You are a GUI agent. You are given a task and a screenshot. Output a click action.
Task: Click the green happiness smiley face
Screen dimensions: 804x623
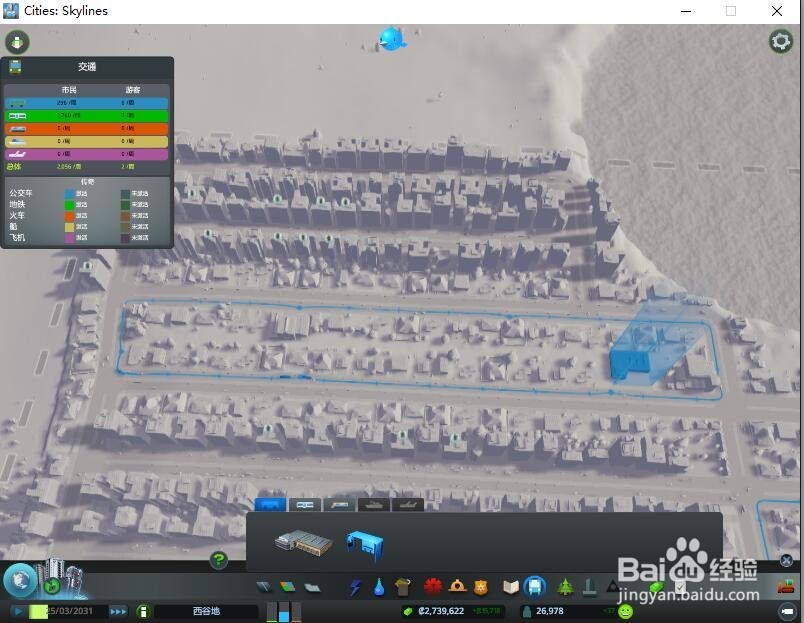click(626, 611)
